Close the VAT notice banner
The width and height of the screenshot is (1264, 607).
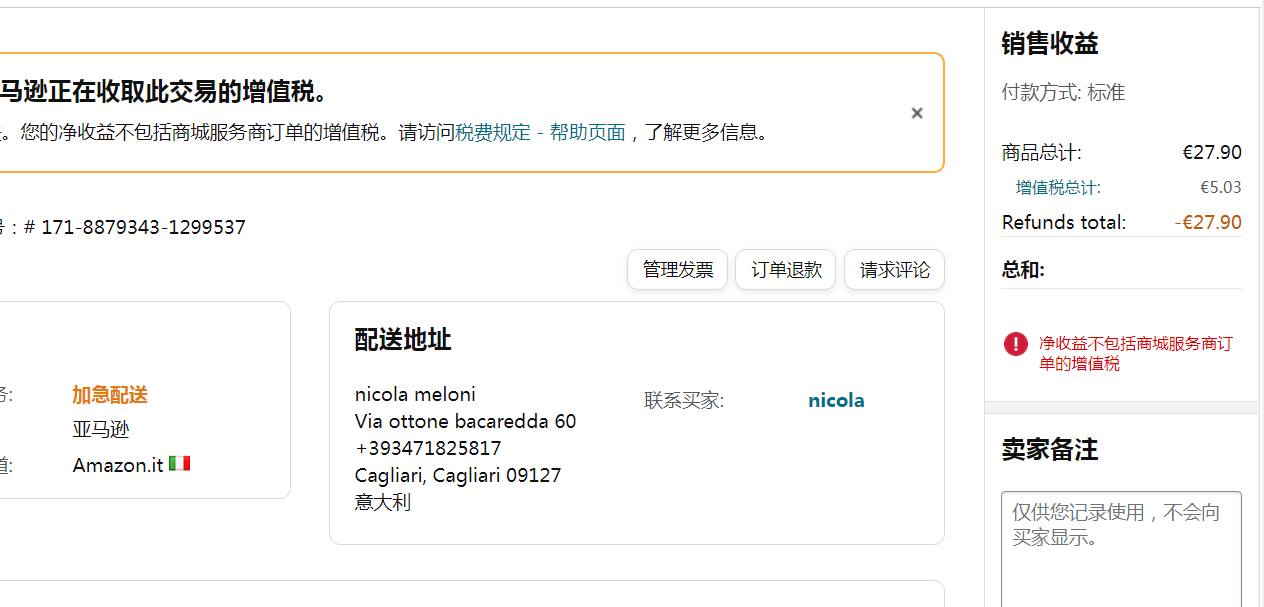pyautogui.click(x=916, y=113)
